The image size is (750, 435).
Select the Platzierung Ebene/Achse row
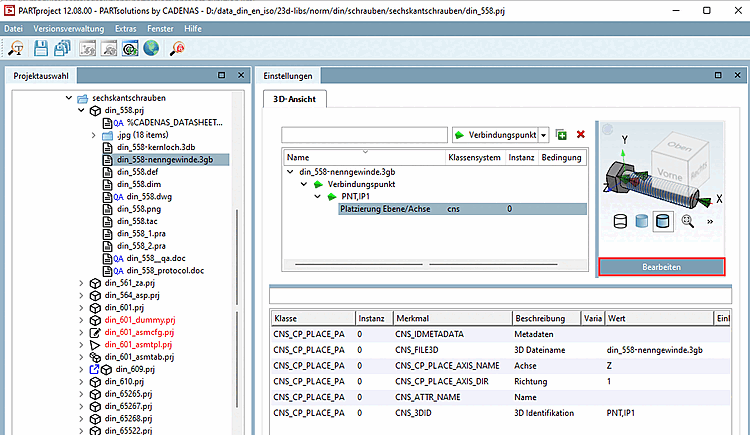pyautogui.click(x=385, y=209)
